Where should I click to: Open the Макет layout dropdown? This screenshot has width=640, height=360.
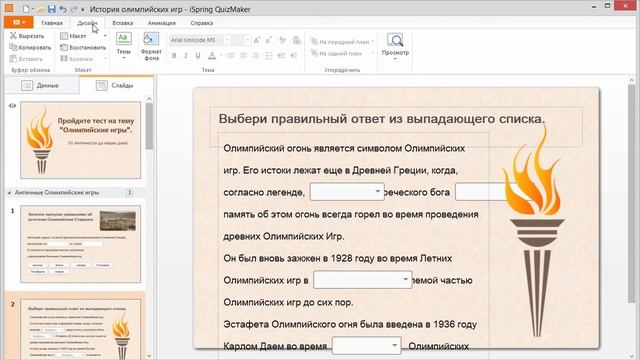[83, 36]
